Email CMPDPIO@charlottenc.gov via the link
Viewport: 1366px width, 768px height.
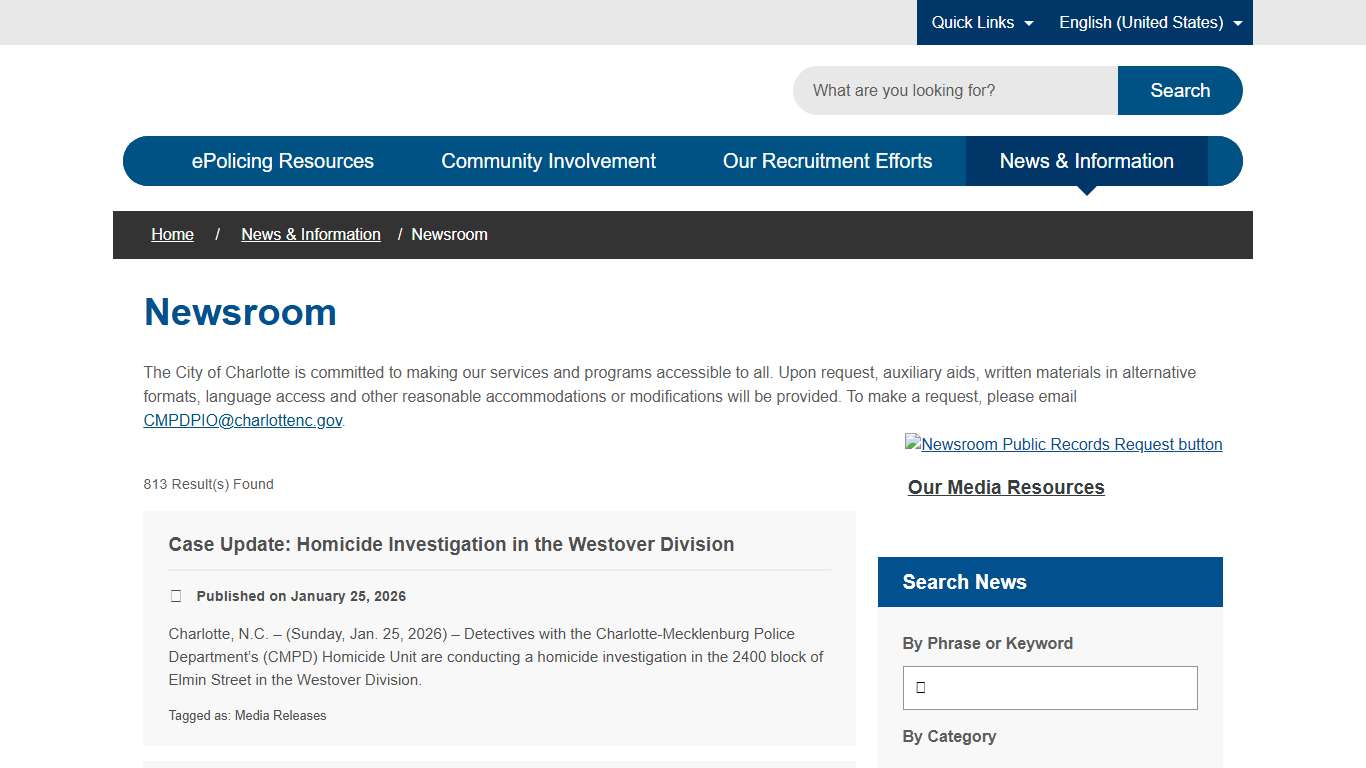pos(242,420)
